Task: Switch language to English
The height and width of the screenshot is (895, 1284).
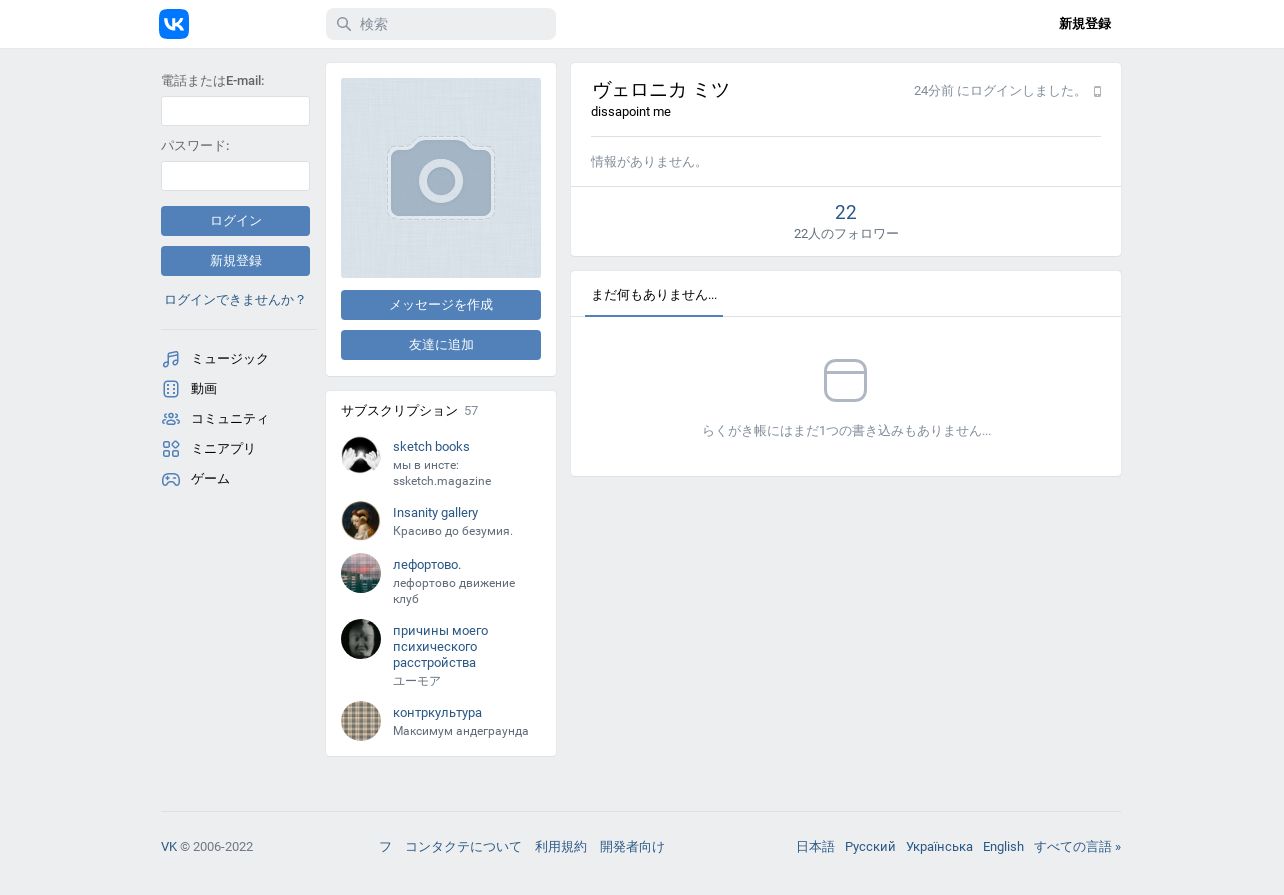Action: coord(1003,847)
